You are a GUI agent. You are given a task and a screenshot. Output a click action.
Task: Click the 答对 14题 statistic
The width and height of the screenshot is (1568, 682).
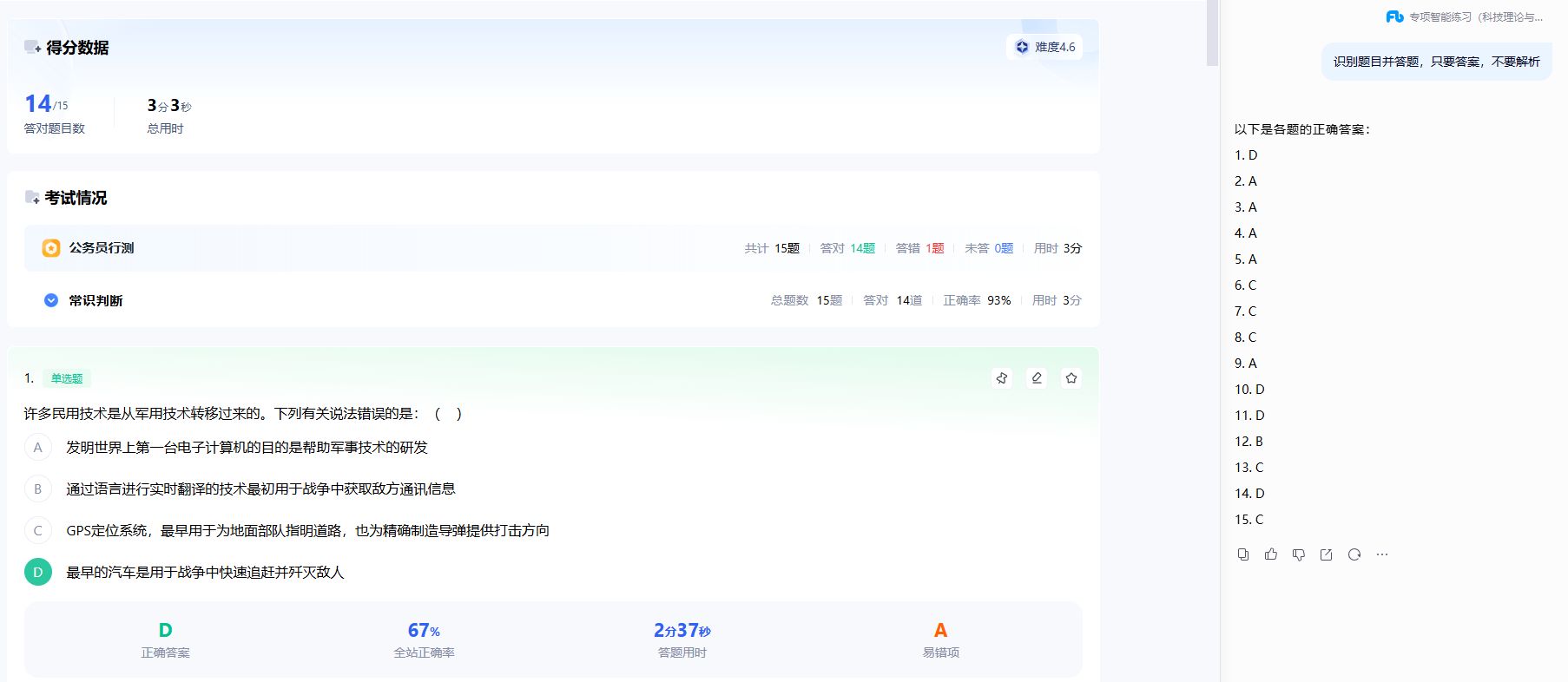847,248
